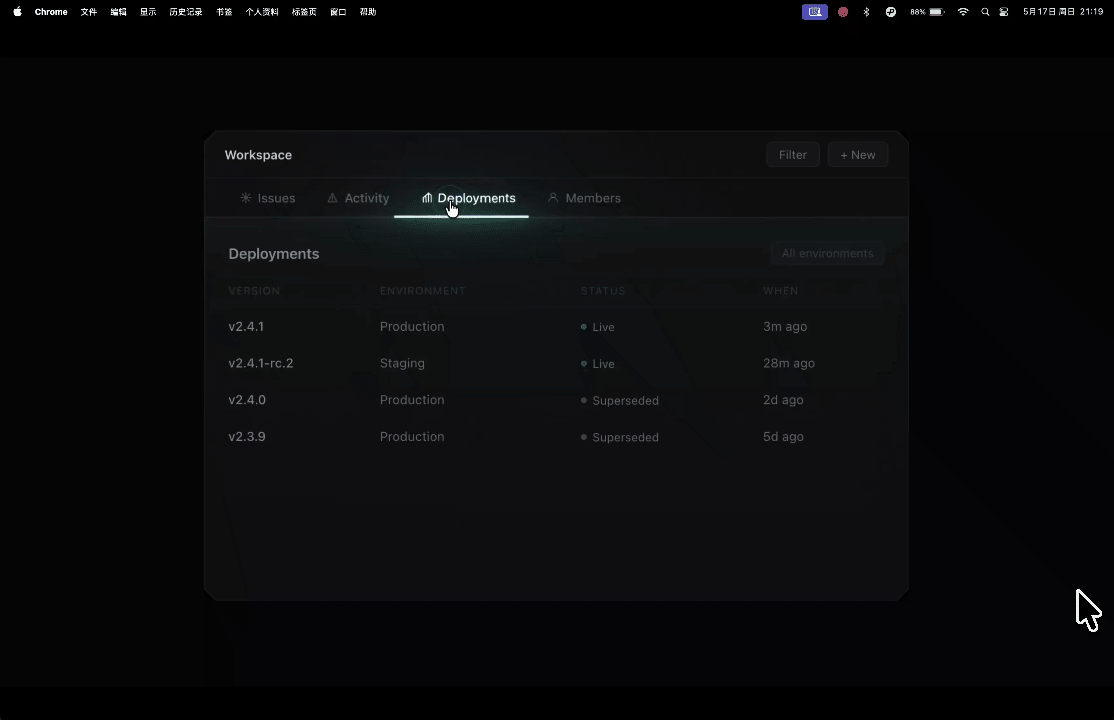Image resolution: width=1114 pixels, height=720 pixels.
Task: Click the round P app icon in menu bar
Action: [x=890, y=11]
